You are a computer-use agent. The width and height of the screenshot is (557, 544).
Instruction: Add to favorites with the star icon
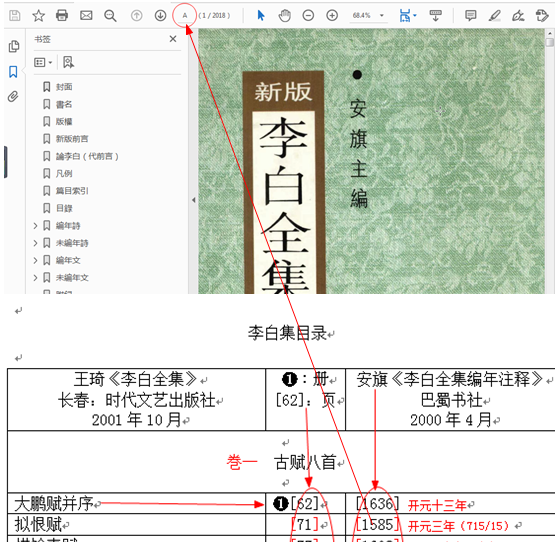(38, 16)
